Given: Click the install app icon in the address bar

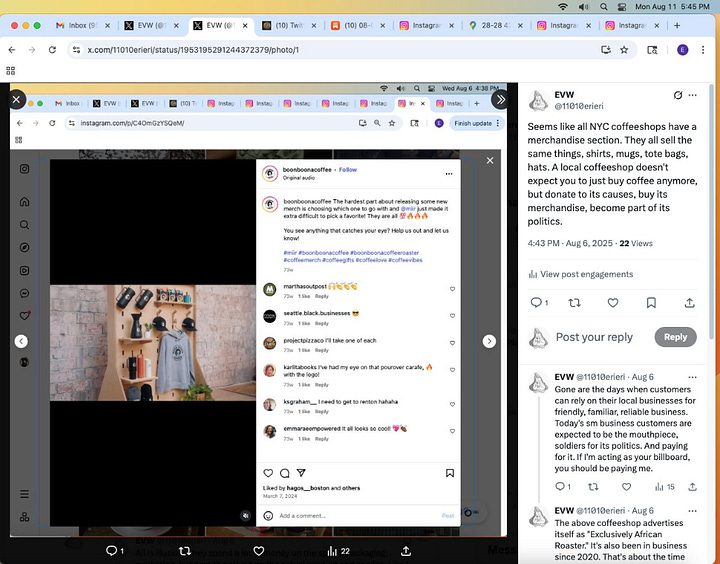Looking at the screenshot, I should point(606,50).
